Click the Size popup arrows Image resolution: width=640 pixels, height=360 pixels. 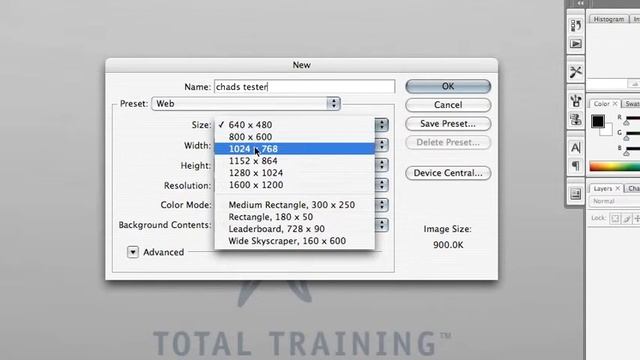click(x=382, y=125)
